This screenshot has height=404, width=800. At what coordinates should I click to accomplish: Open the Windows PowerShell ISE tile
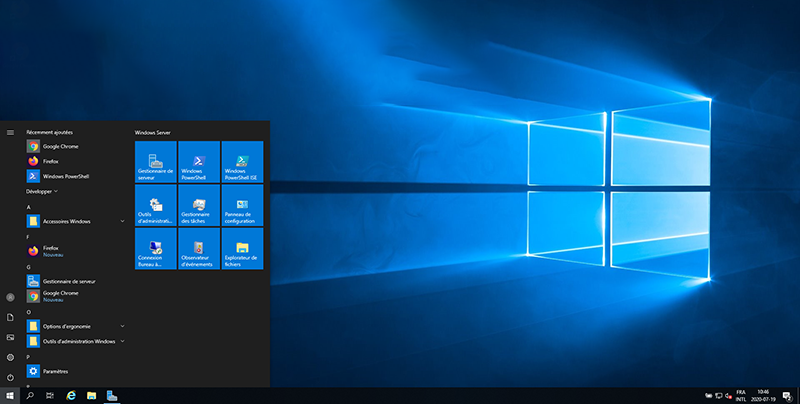click(242, 162)
